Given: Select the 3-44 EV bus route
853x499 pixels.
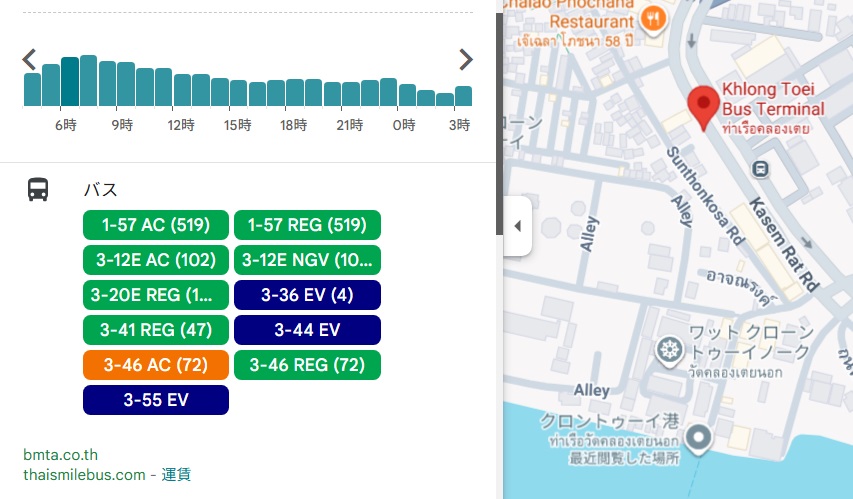Looking at the screenshot, I should pyautogui.click(x=307, y=330).
